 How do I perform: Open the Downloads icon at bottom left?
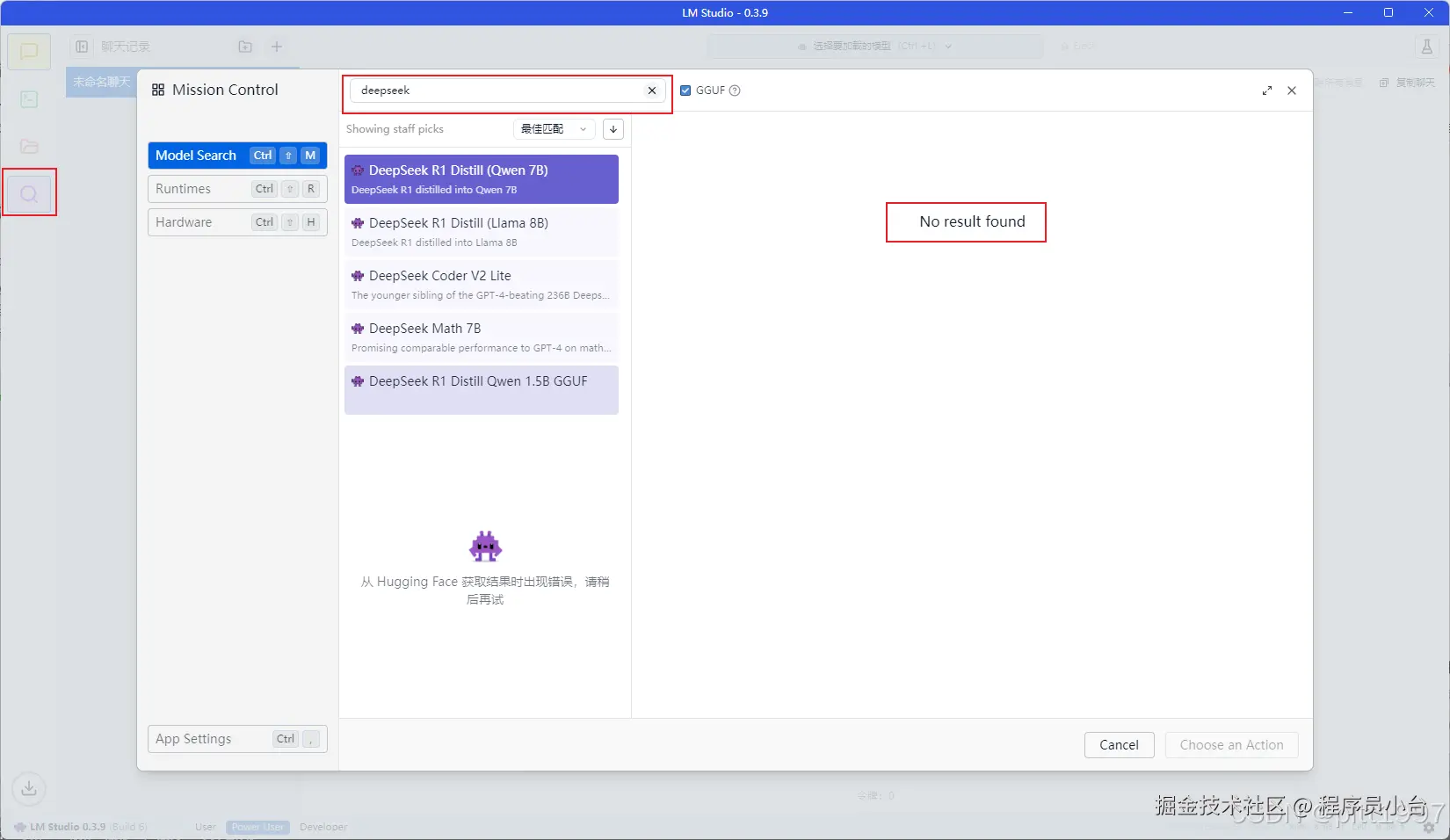(x=29, y=788)
